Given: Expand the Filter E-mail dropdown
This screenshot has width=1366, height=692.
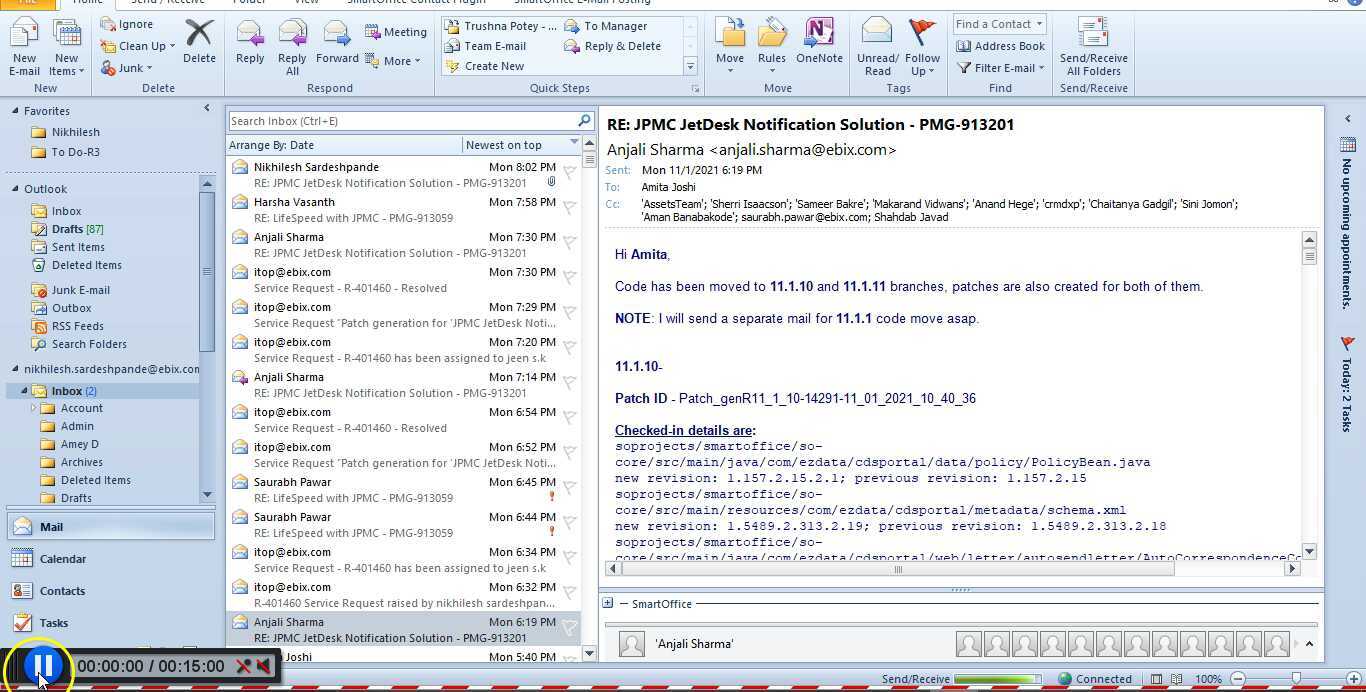Looking at the screenshot, I should pos(1001,67).
